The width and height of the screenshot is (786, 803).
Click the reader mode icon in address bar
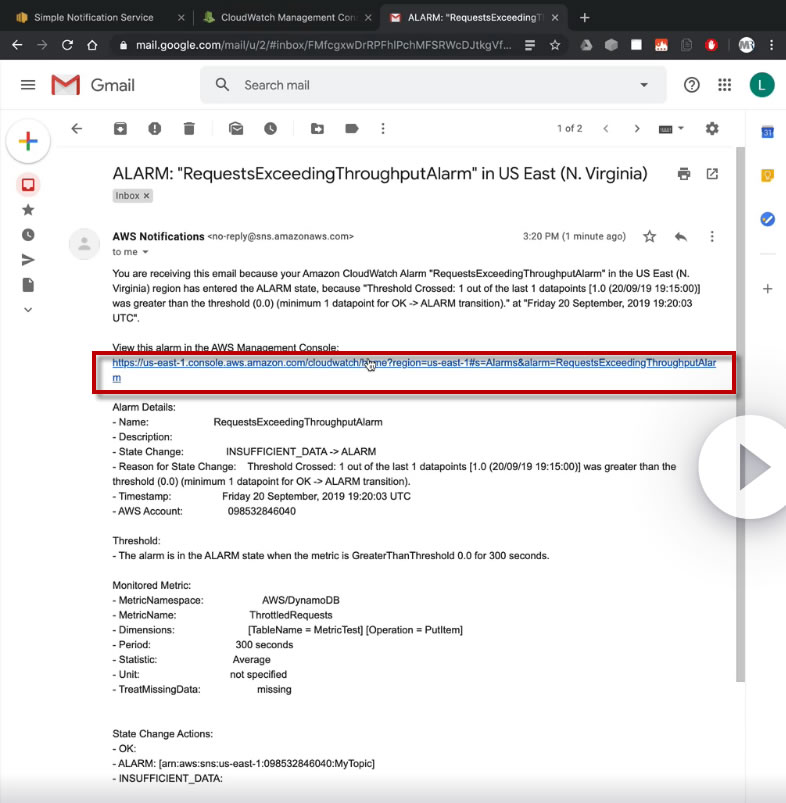click(530, 45)
